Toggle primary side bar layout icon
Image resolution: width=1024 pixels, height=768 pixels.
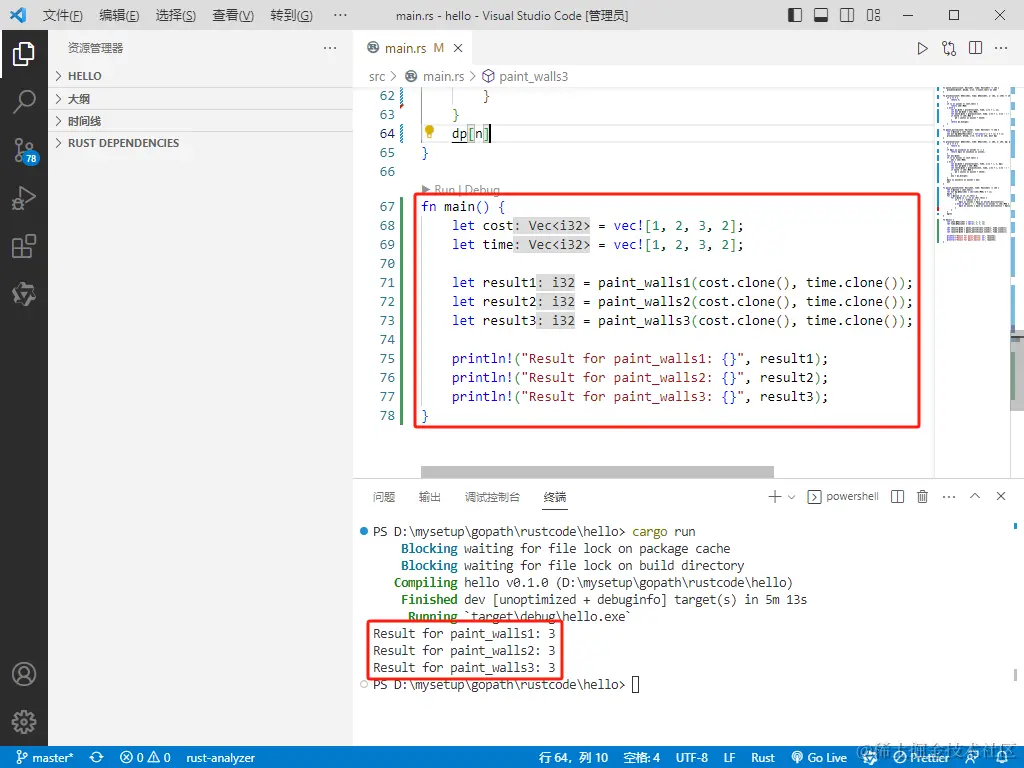click(x=795, y=15)
